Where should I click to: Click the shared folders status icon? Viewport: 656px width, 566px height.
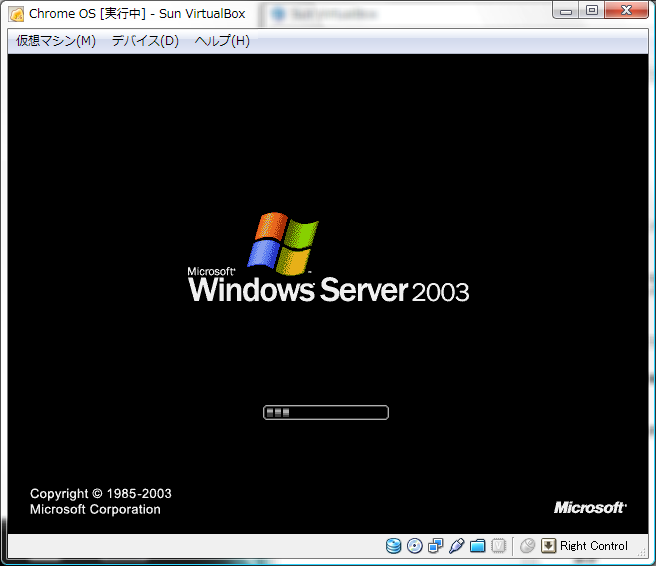point(477,546)
